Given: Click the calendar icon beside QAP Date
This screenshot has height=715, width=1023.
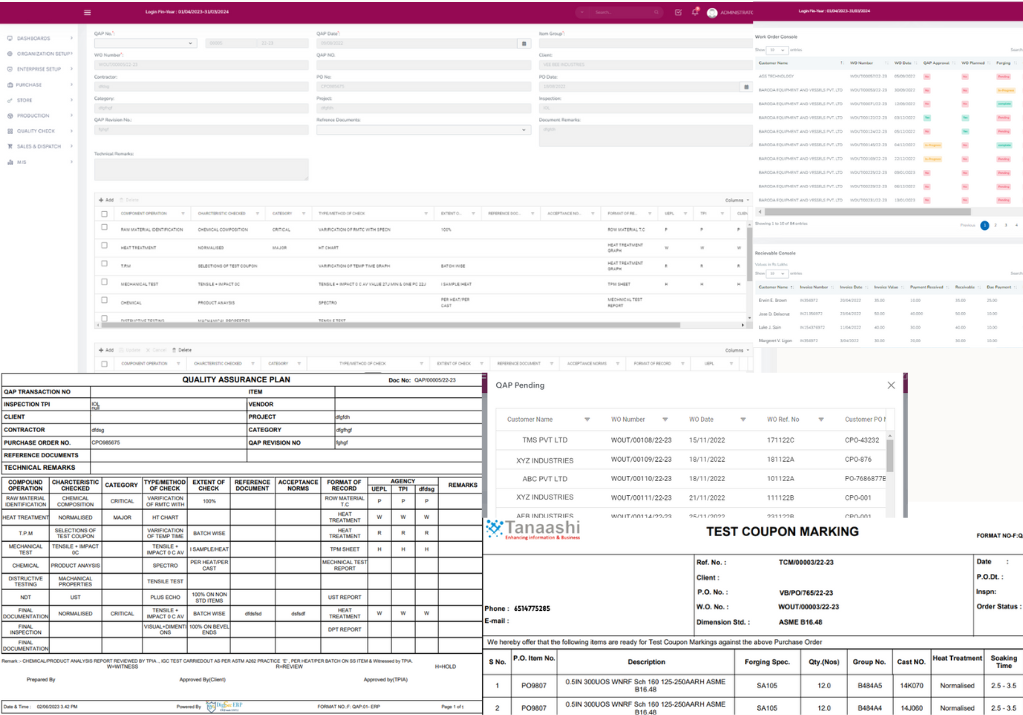Looking at the screenshot, I should point(523,43).
